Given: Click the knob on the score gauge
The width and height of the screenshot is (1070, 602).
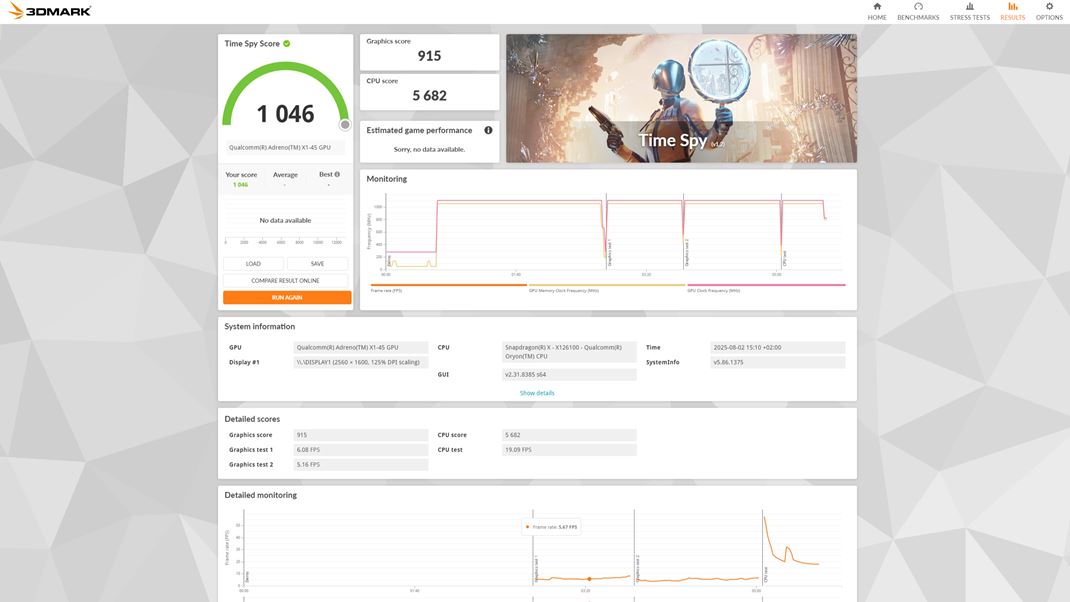Looking at the screenshot, I should (x=345, y=125).
